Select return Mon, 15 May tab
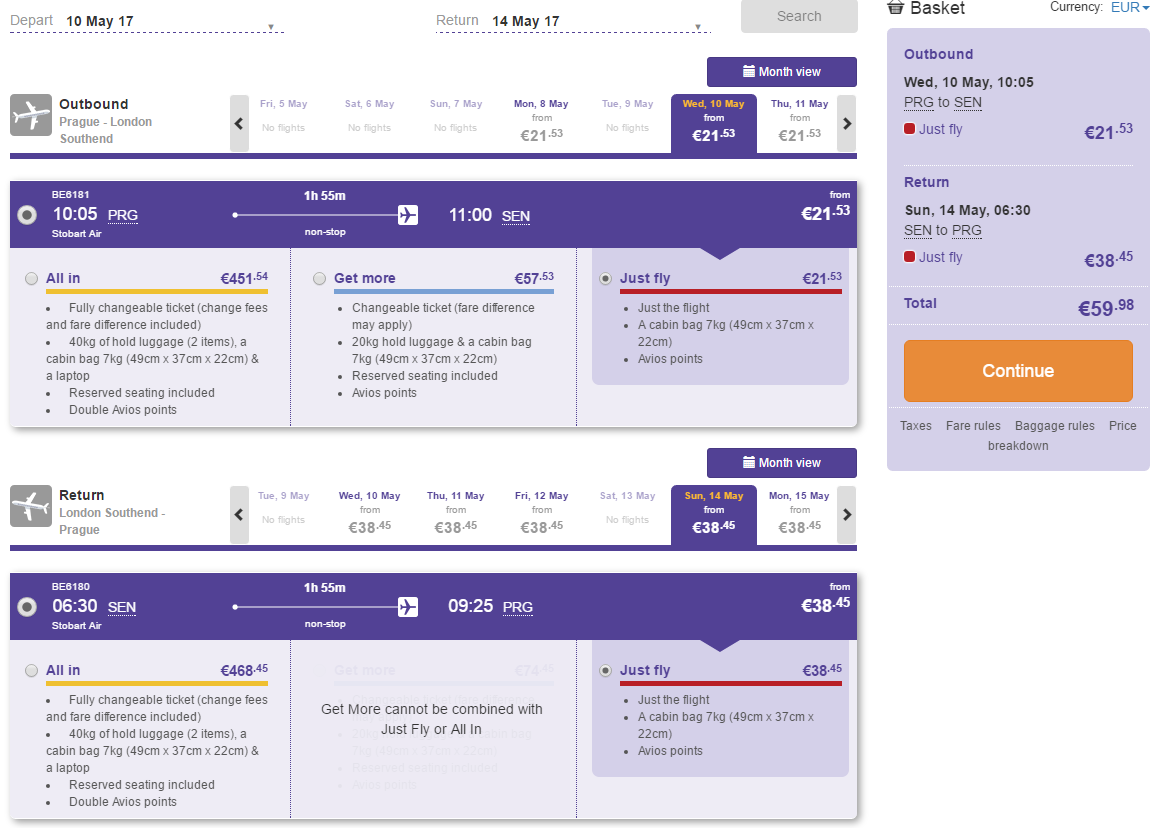1163x828 pixels. pos(799,514)
